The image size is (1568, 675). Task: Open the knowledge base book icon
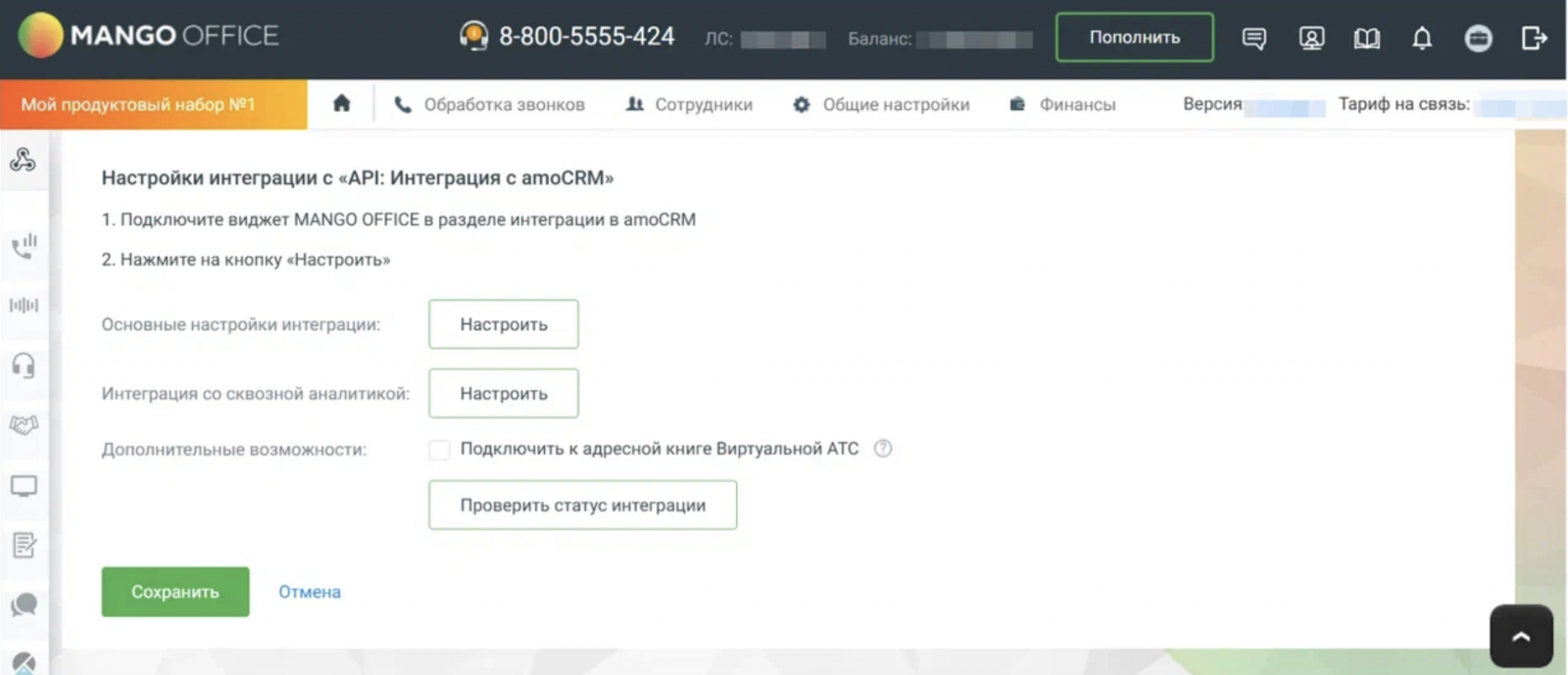1366,38
